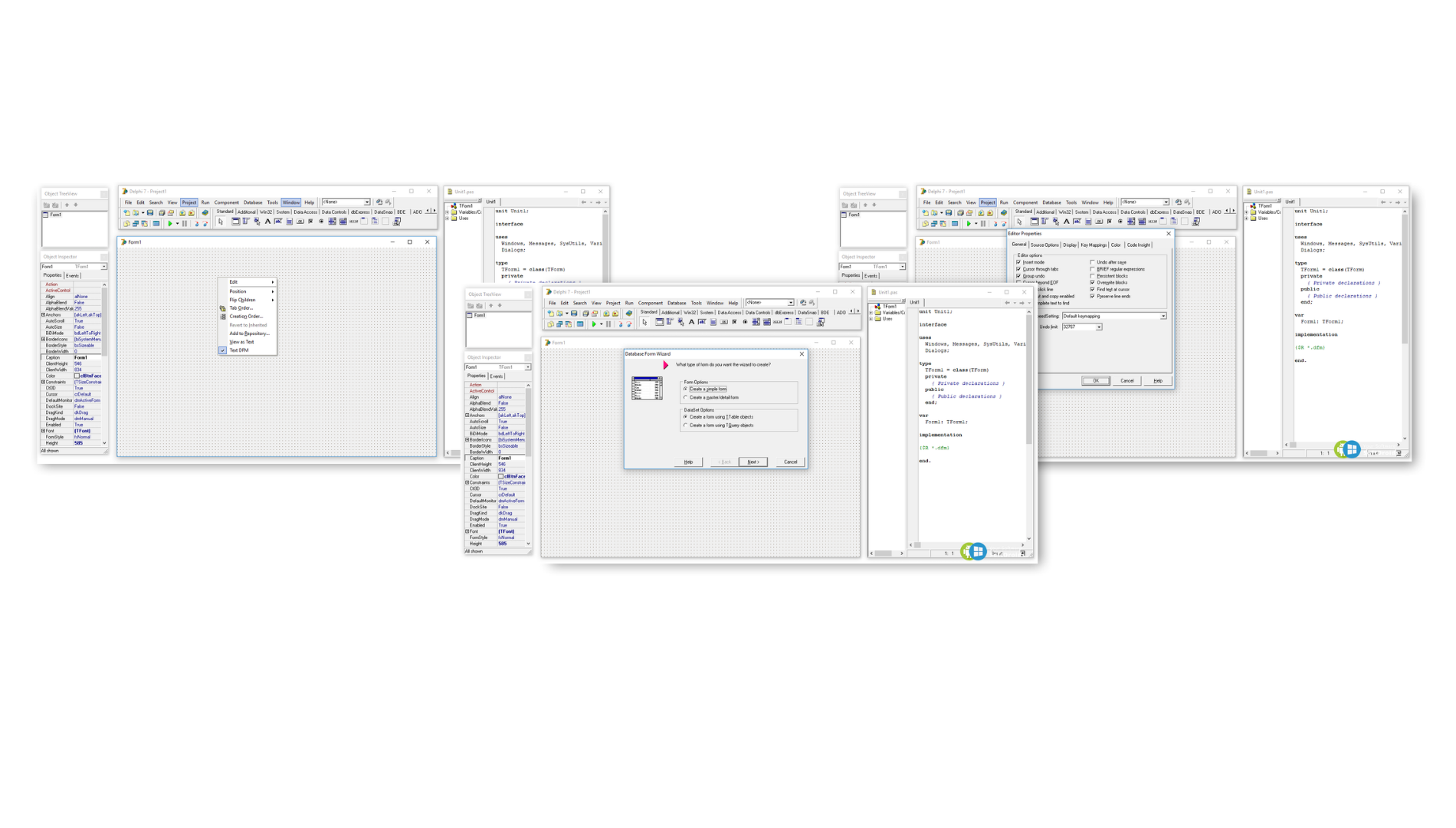Click Help book icon in Editor Properties window toolbar

coord(1004,212)
